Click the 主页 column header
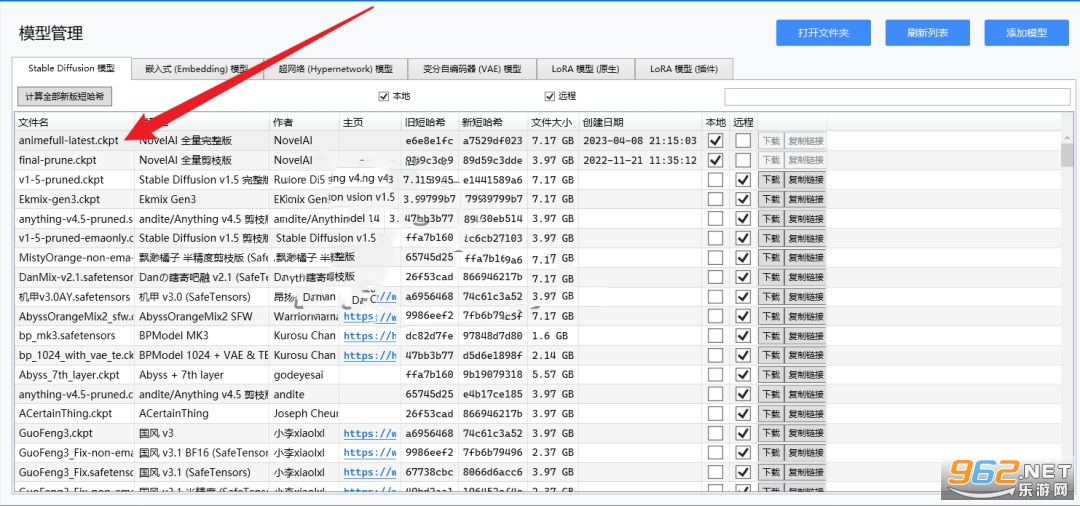The image size is (1080, 506). click(x=370, y=122)
